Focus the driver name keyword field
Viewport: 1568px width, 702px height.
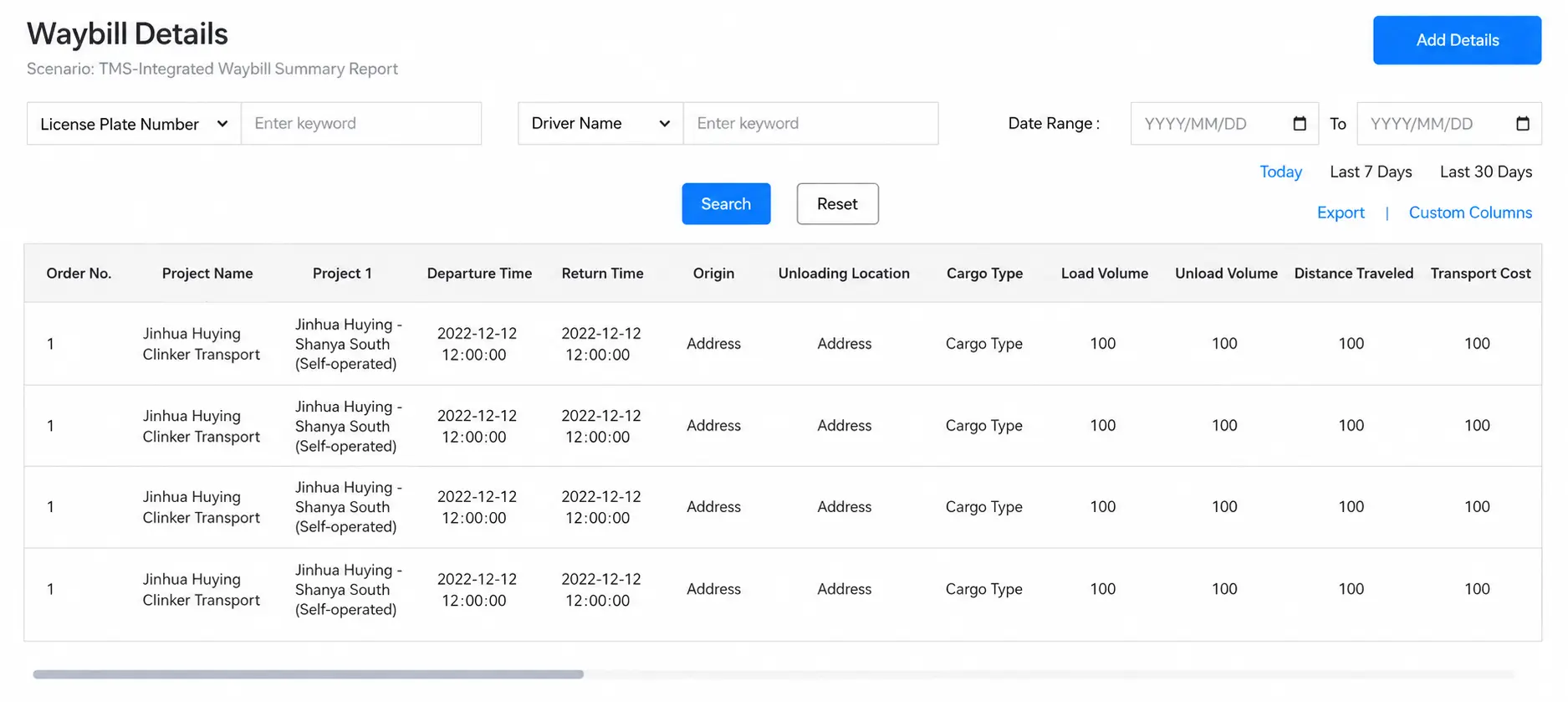click(810, 124)
